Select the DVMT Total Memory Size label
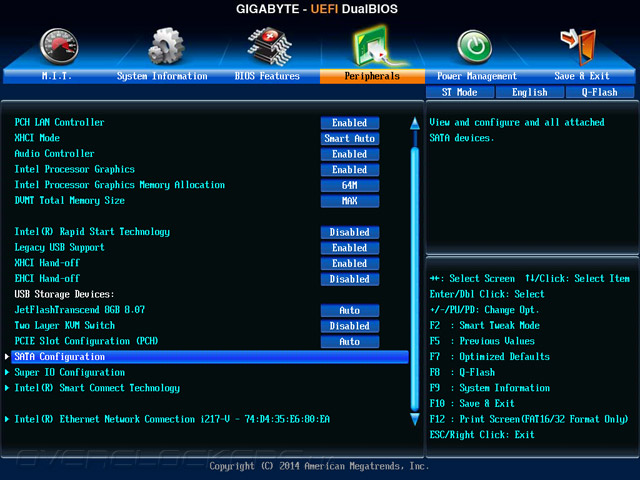The height and width of the screenshot is (480, 640). (x=69, y=200)
